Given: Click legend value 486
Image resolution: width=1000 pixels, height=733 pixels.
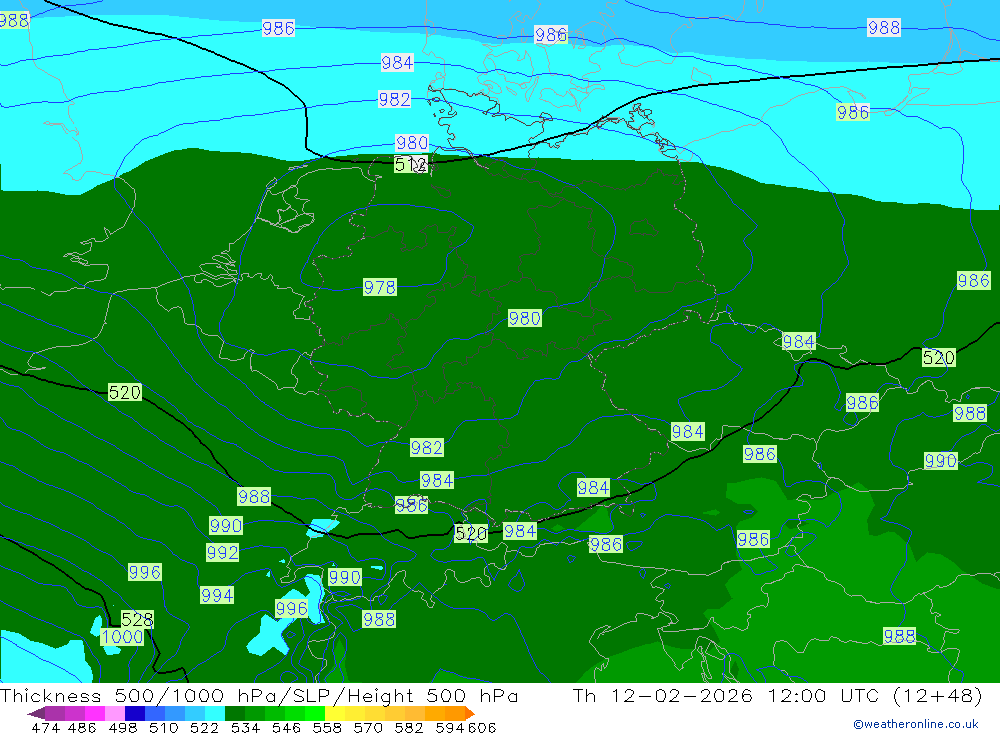Looking at the screenshot, I should pyautogui.click(x=82, y=727).
